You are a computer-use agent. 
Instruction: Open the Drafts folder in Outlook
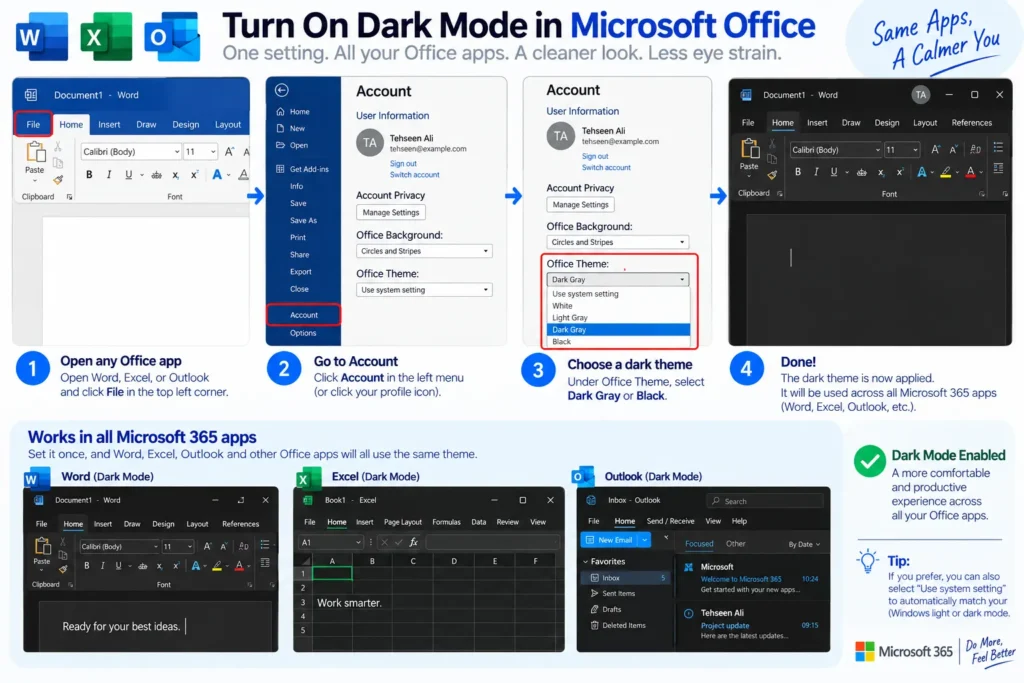click(605, 609)
